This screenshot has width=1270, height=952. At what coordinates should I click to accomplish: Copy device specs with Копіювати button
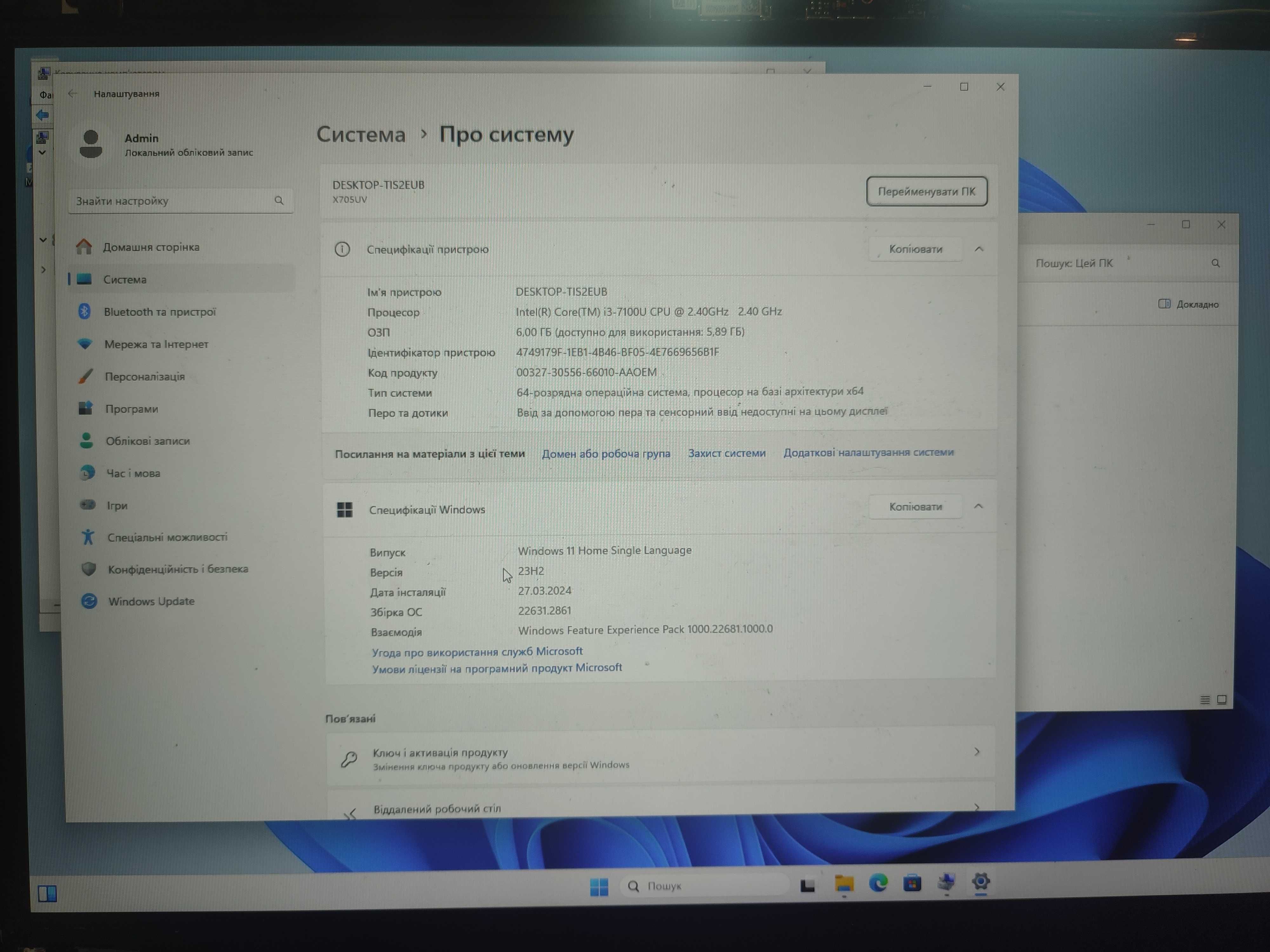(916, 249)
